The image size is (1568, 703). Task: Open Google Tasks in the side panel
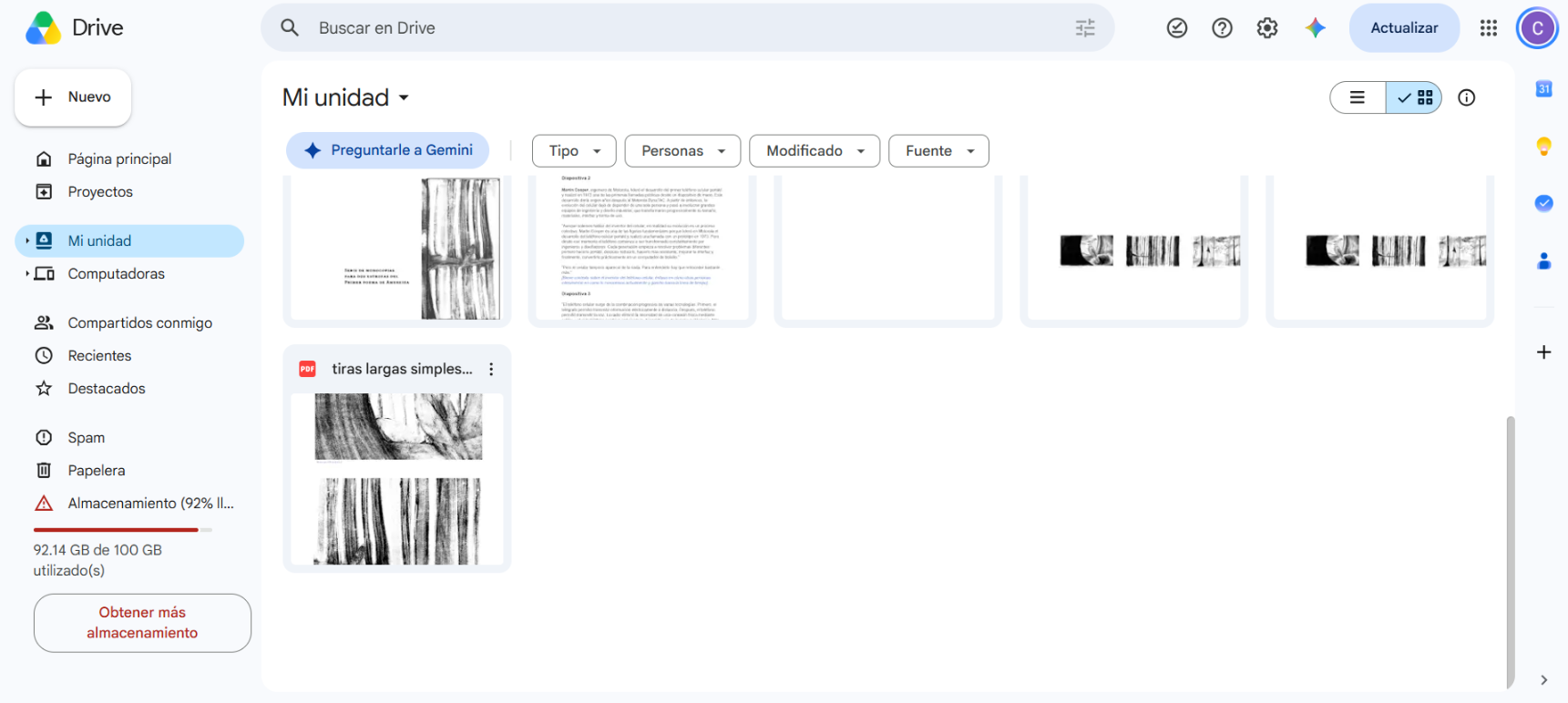1543,203
